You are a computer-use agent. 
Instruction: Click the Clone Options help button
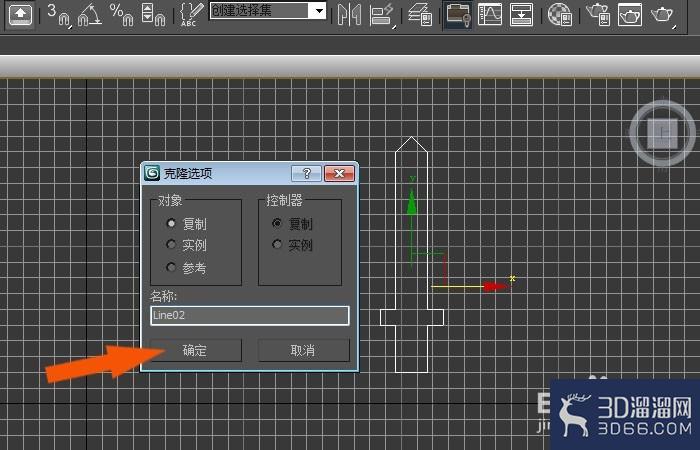306,173
